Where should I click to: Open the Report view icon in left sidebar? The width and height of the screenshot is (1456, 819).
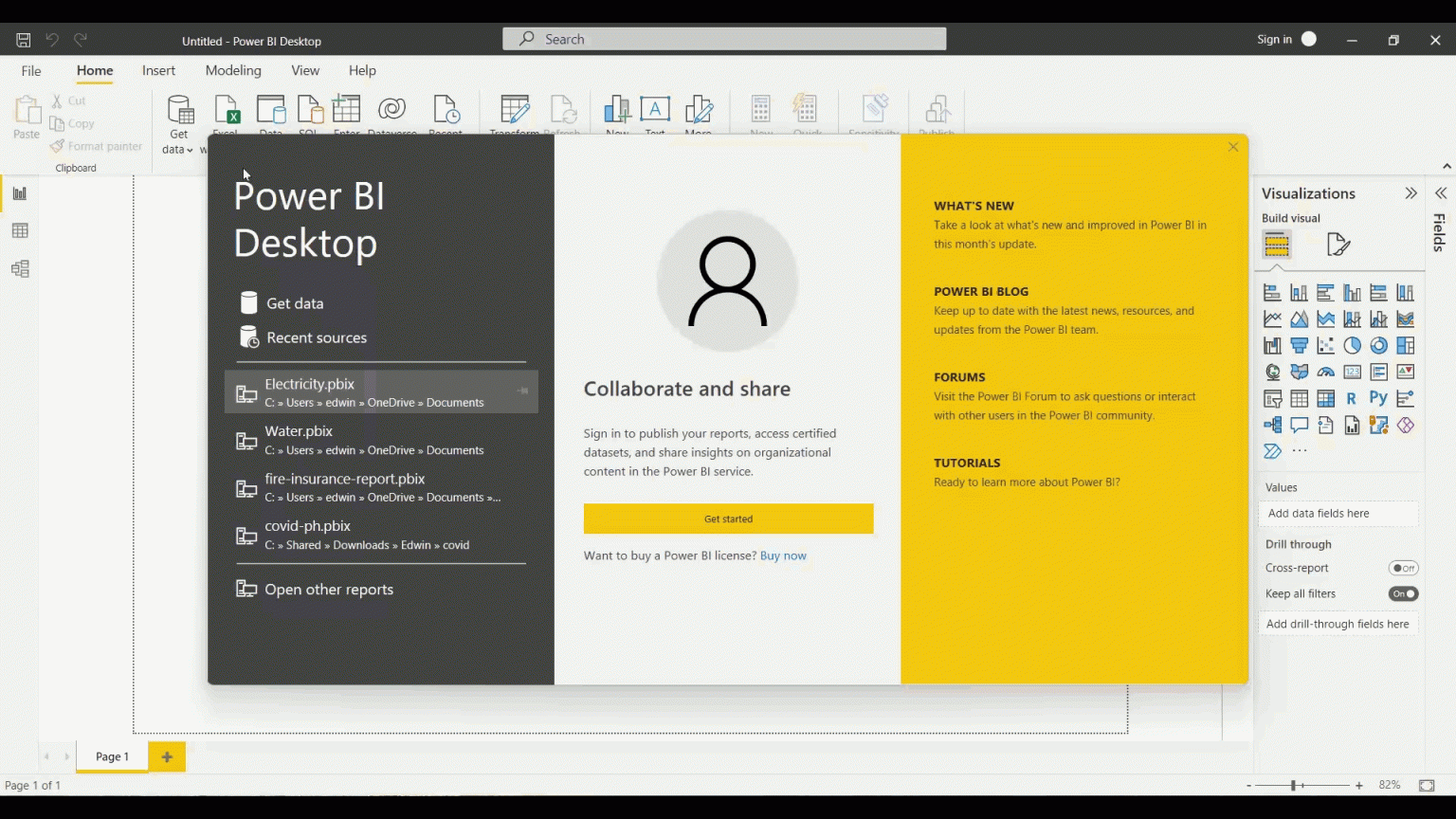19,193
